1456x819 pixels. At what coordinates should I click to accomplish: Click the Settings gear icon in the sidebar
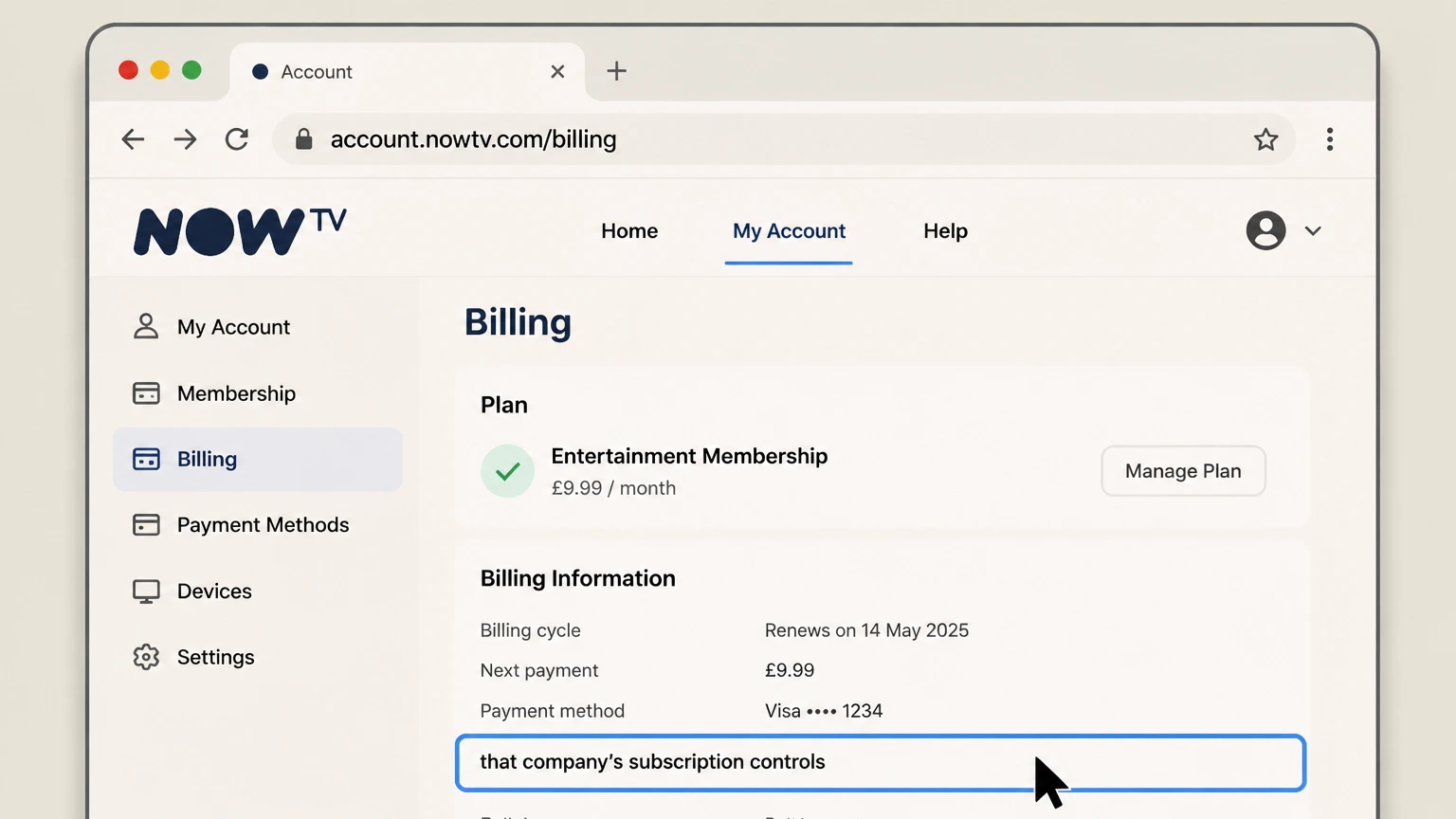click(x=146, y=657)
